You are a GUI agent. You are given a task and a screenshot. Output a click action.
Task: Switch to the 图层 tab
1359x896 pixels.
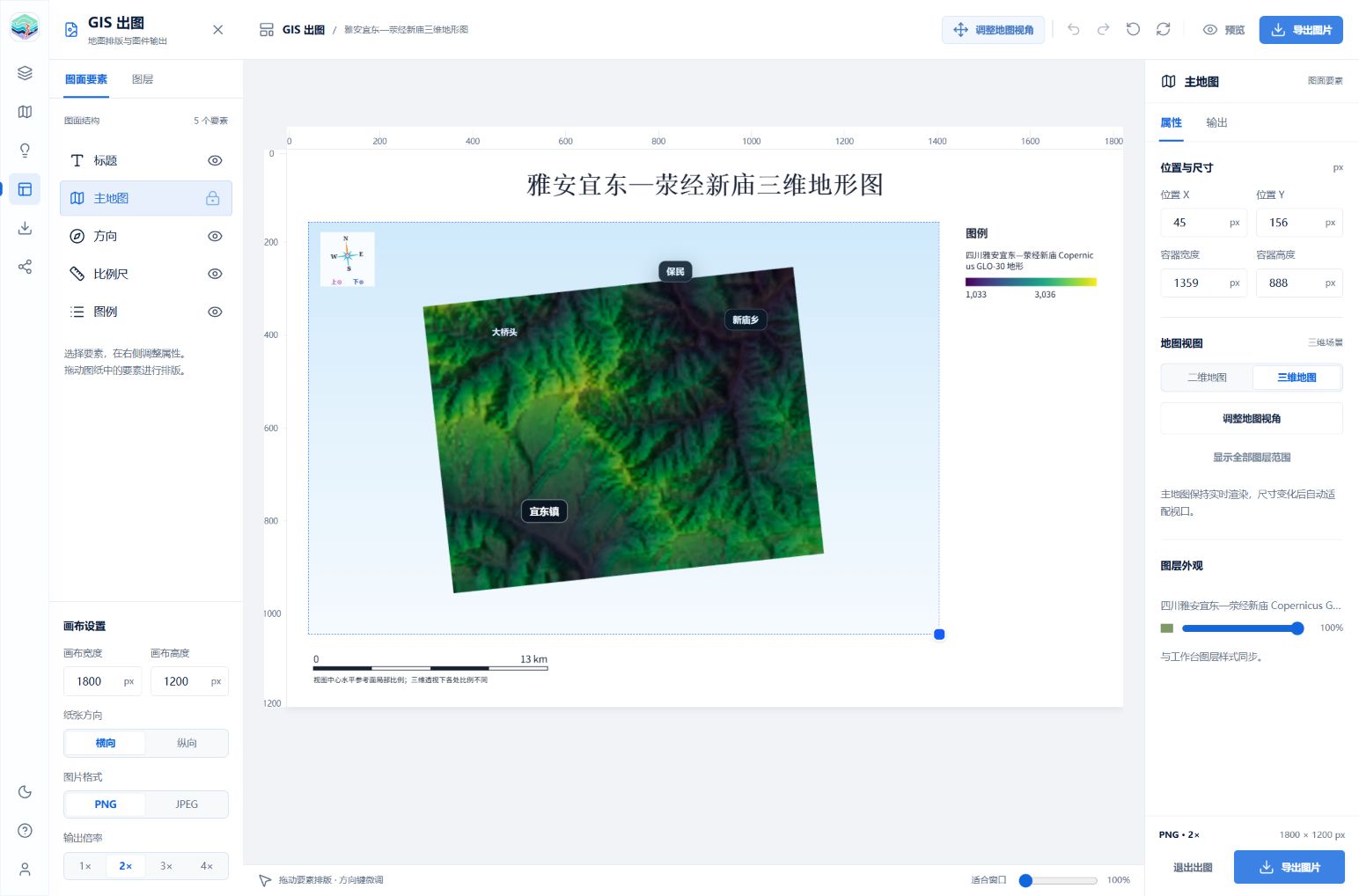143,79
